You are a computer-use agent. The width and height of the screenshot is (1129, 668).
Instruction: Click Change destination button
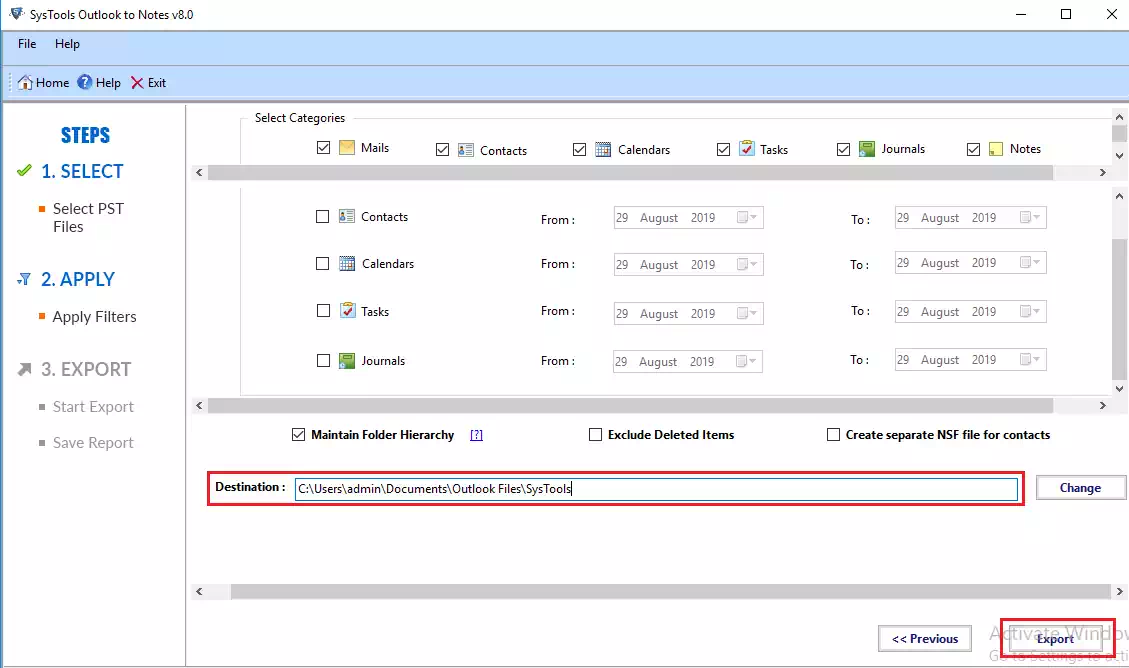point(1080,487)
